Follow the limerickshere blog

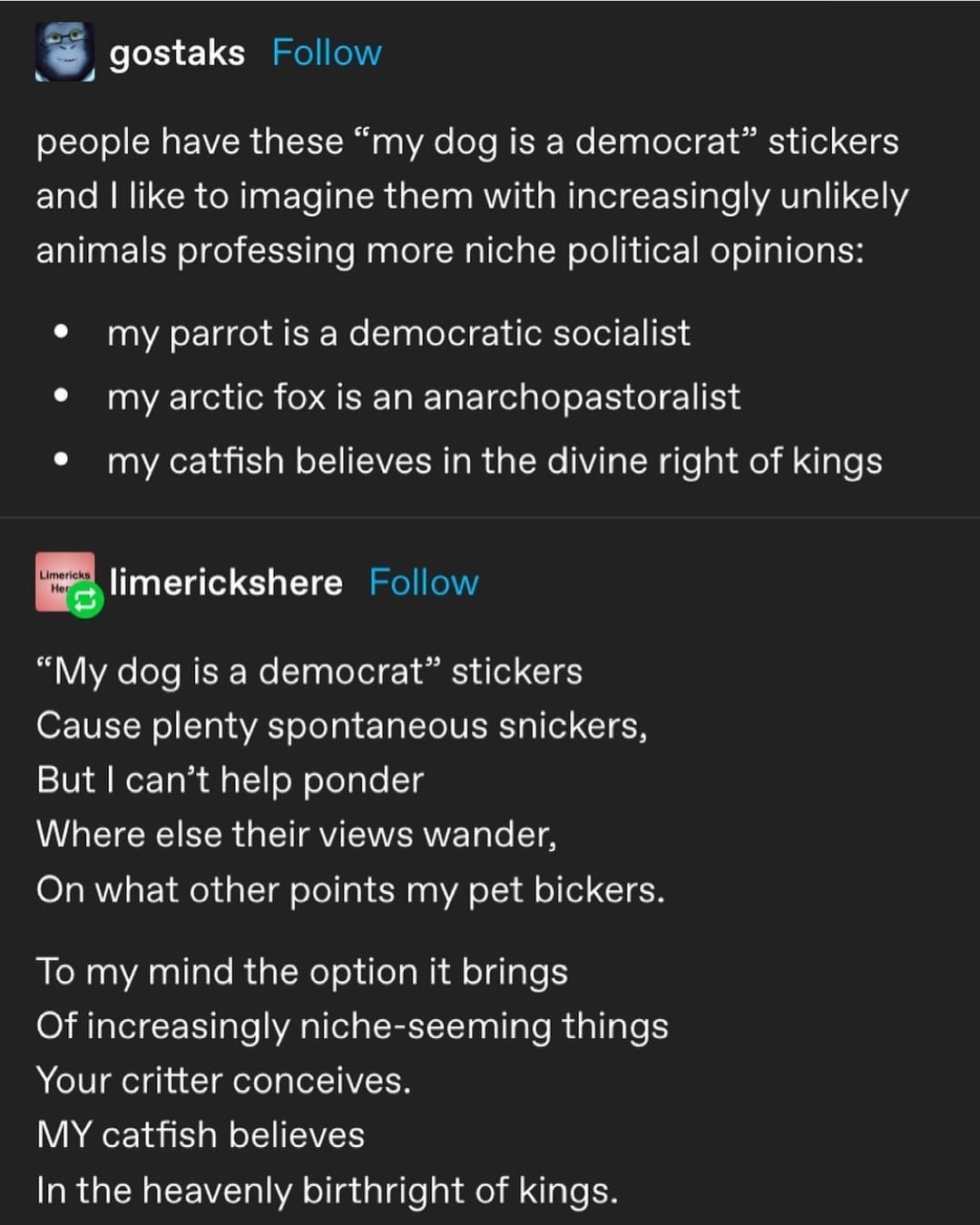pyautogui.click(x=424, y=583)
